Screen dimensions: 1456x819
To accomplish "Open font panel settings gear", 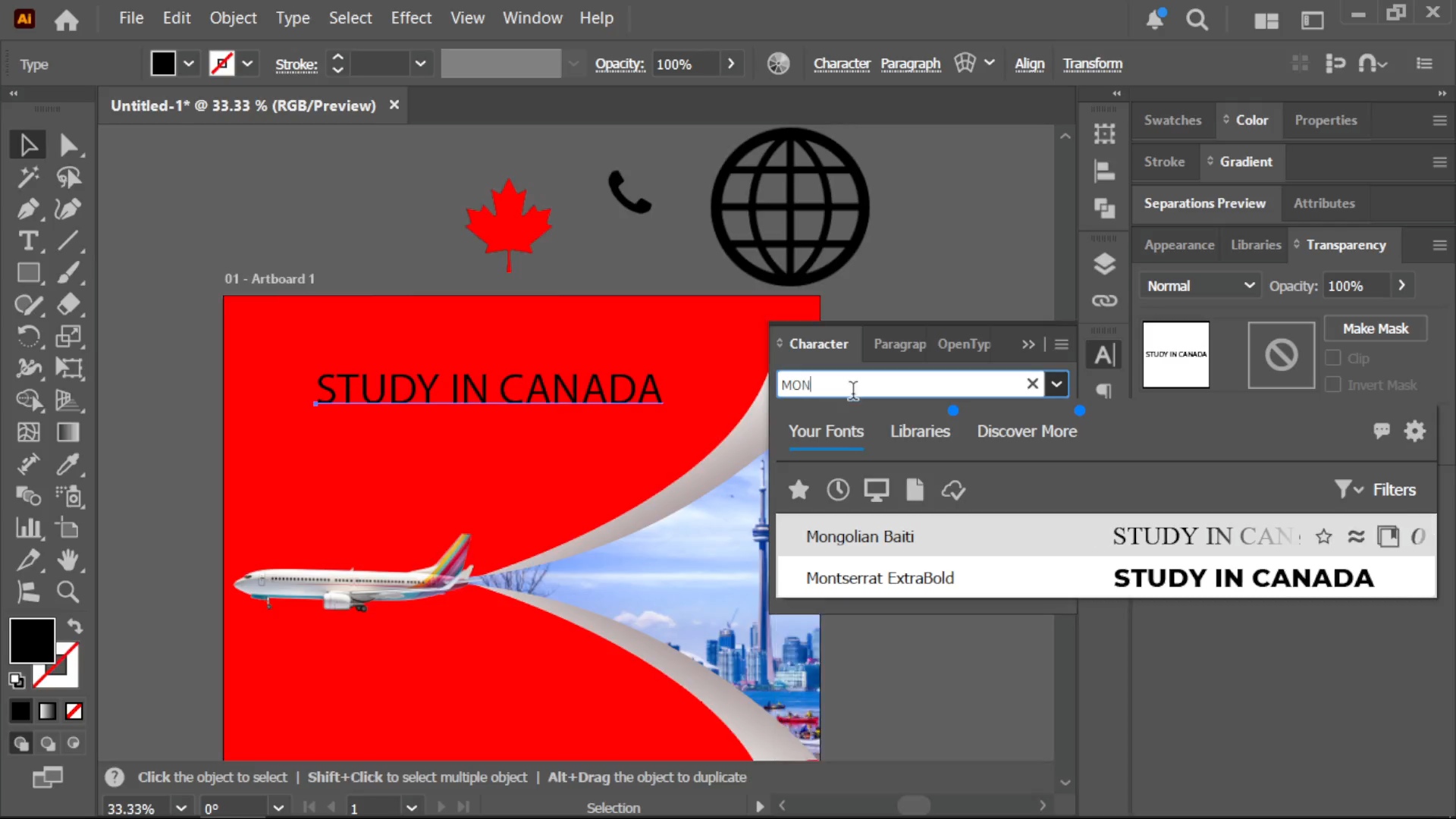I will click(1415, 431).
